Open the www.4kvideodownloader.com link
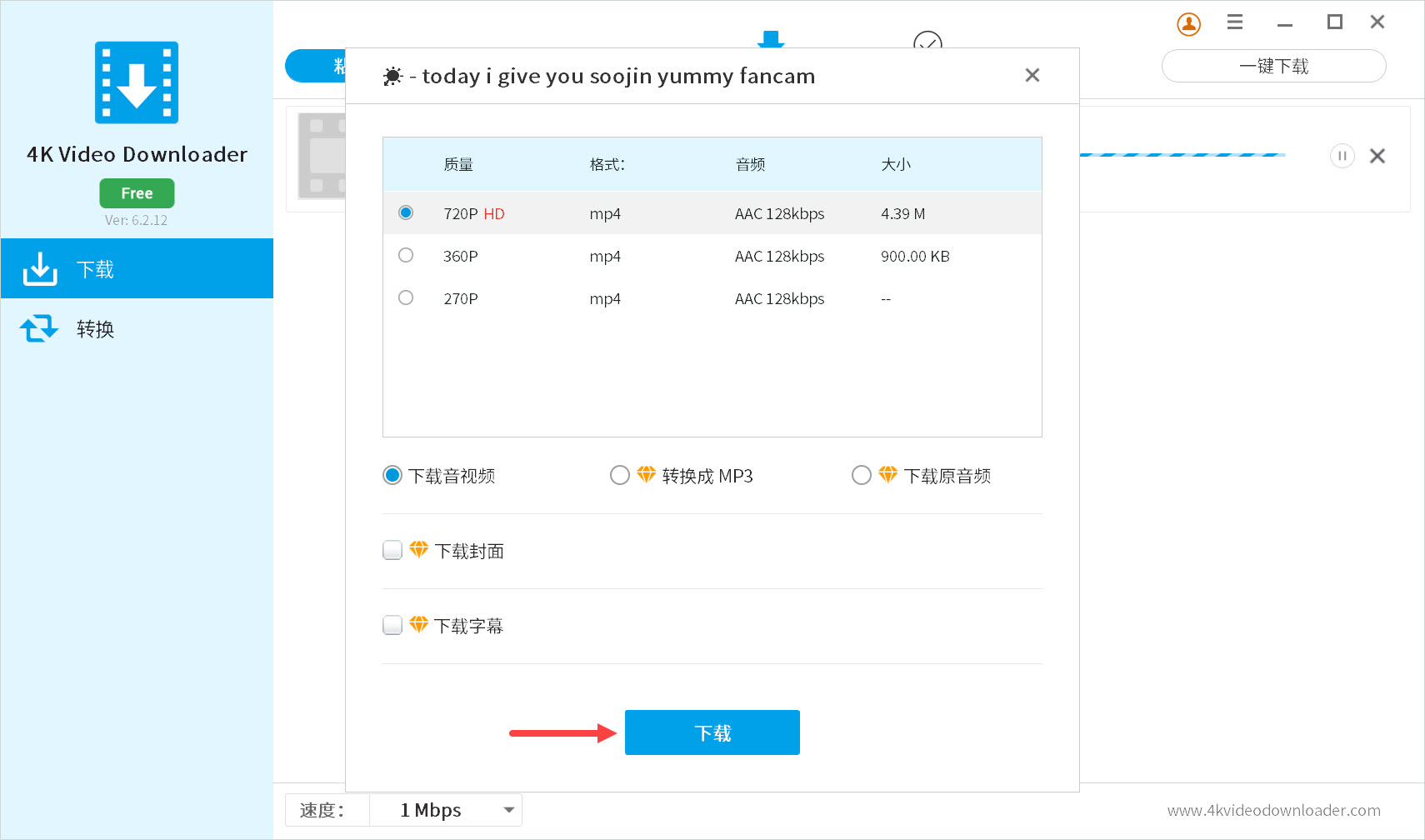This screenshot has width=1425, height=840. click(x=1273, y=810)
